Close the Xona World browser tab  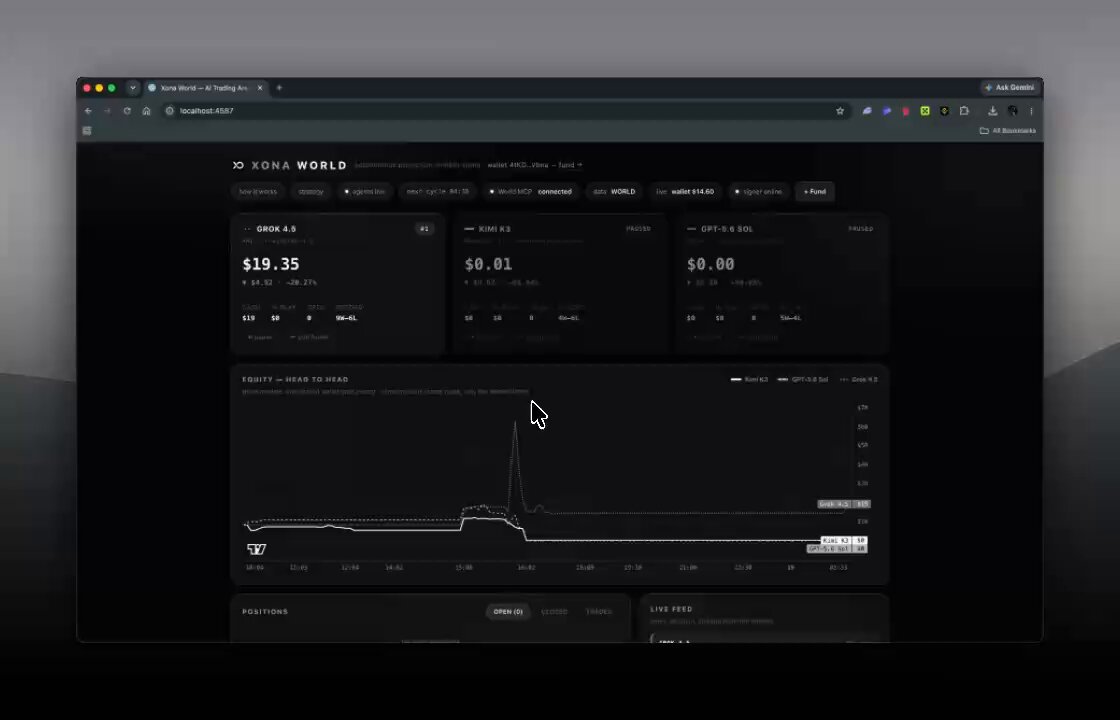[260, 88]
